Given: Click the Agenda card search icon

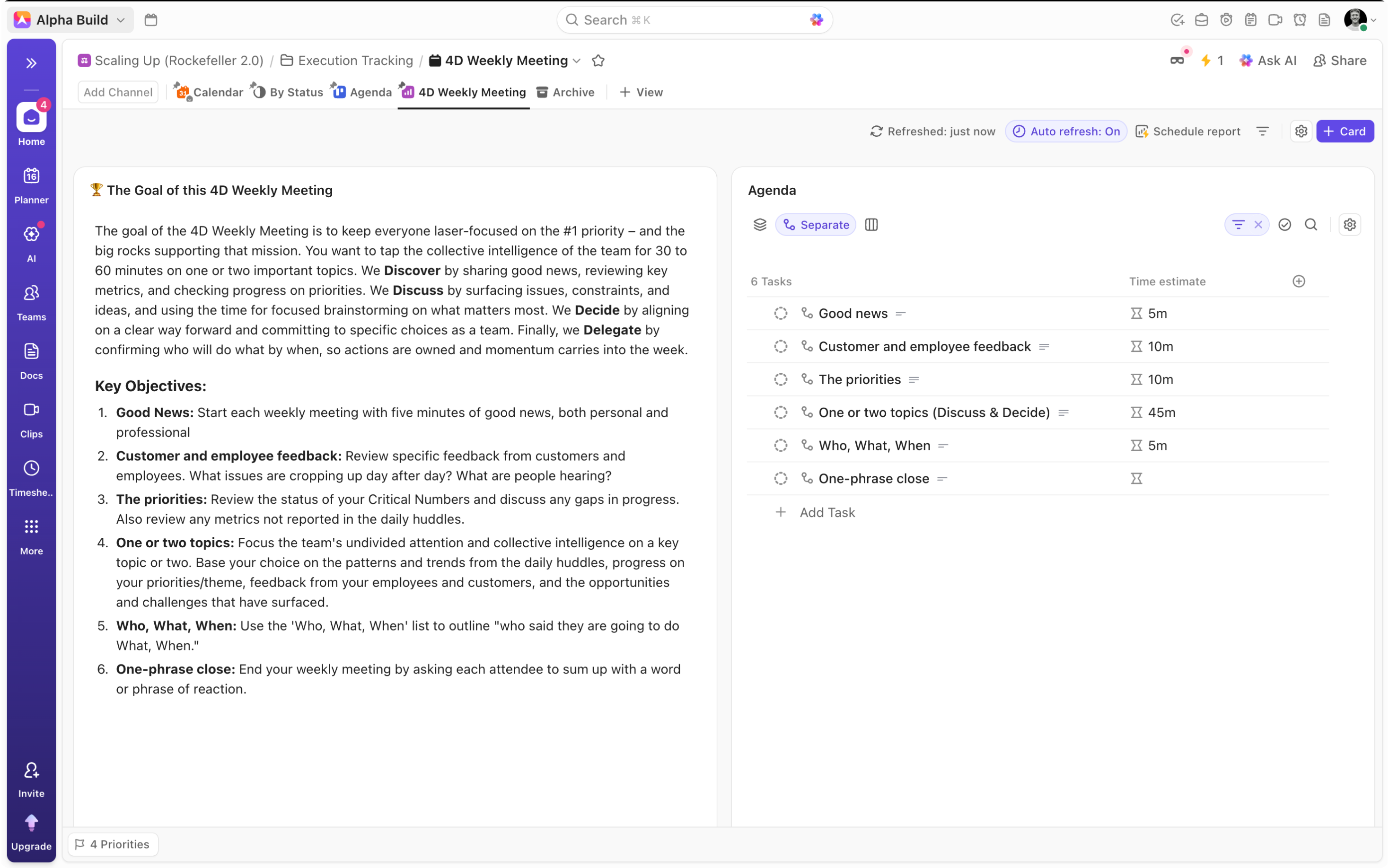Looking at the screenshot, I should (x=1311, y=225).
